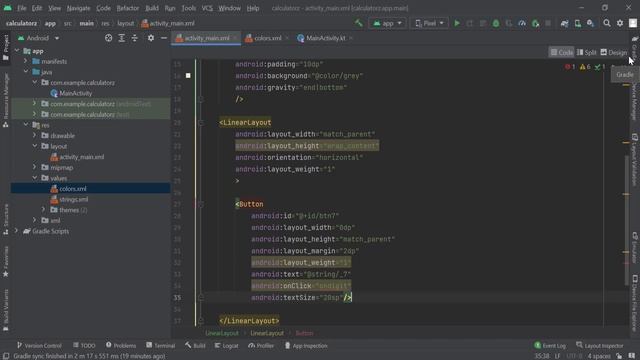Expand the Gradle Scripts node
640x360 pixels.
click(x=17, y=231)
